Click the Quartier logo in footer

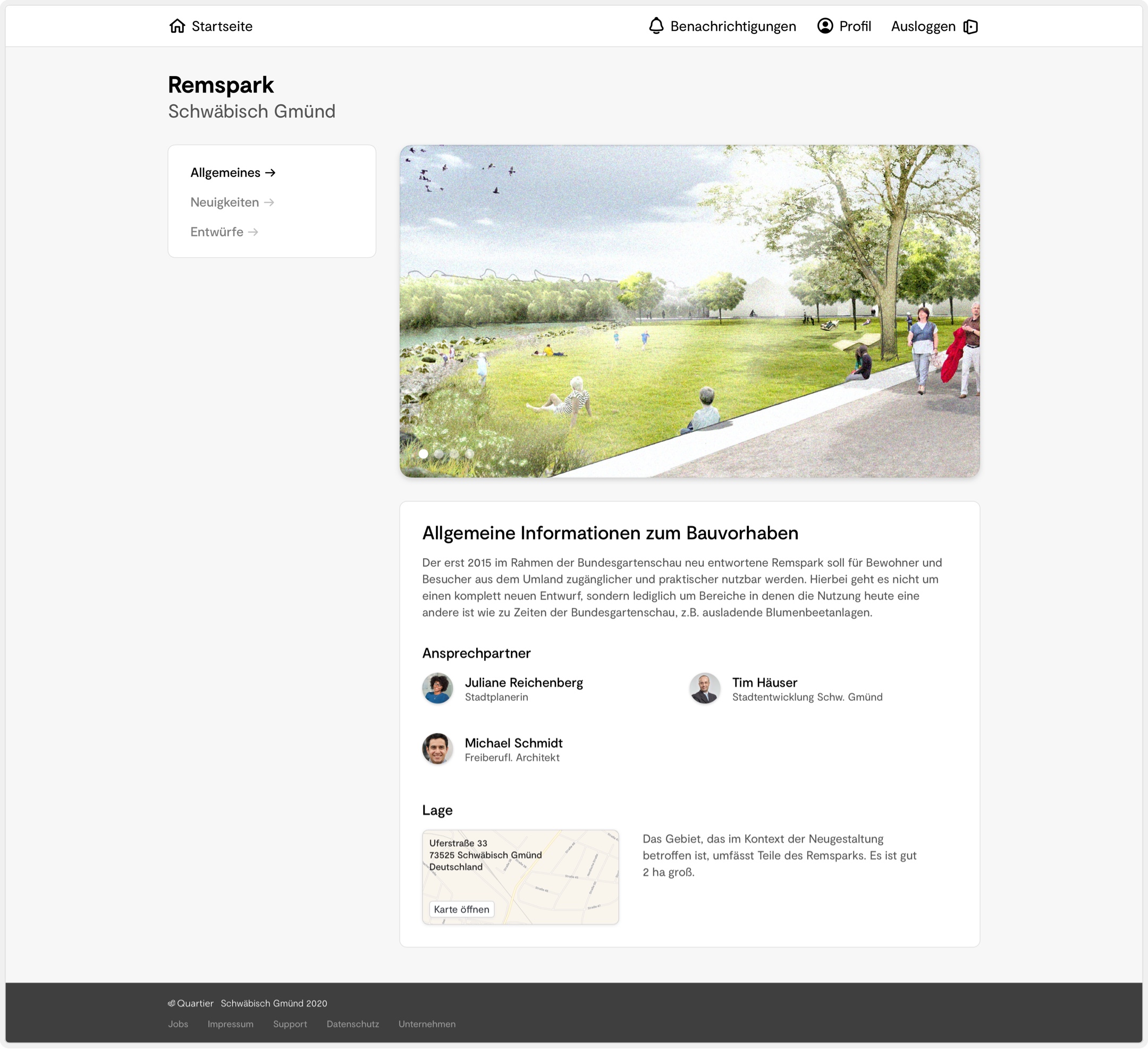coord(171,1003)
